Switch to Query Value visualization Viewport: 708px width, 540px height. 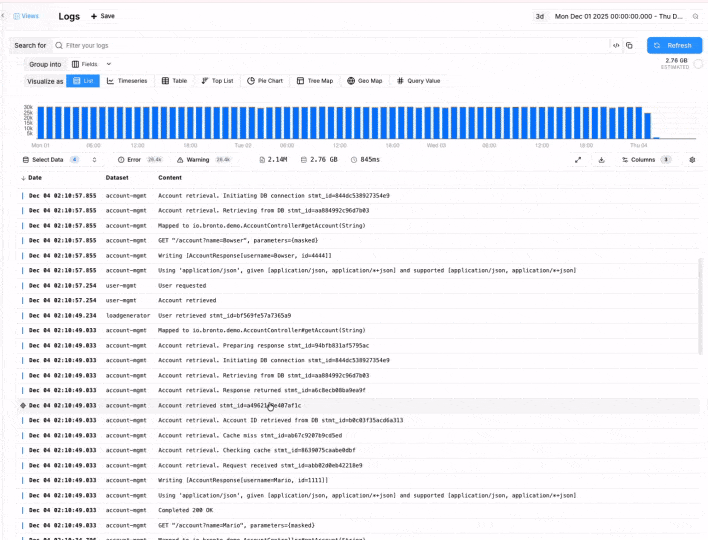tap(419, 81)
